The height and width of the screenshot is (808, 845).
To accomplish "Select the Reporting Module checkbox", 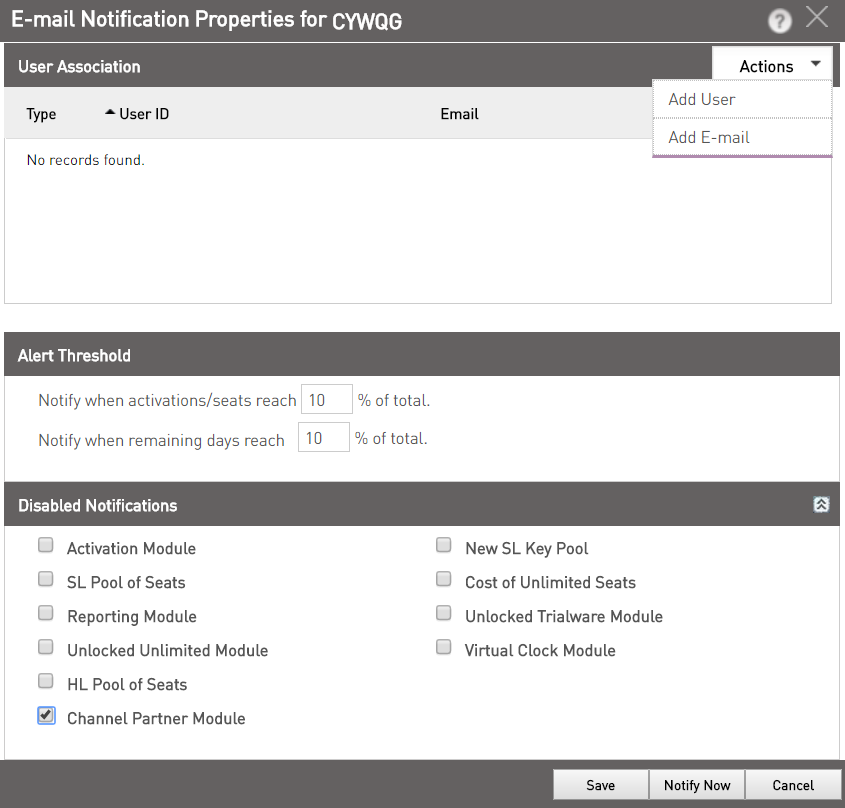I will coord(46,613).
